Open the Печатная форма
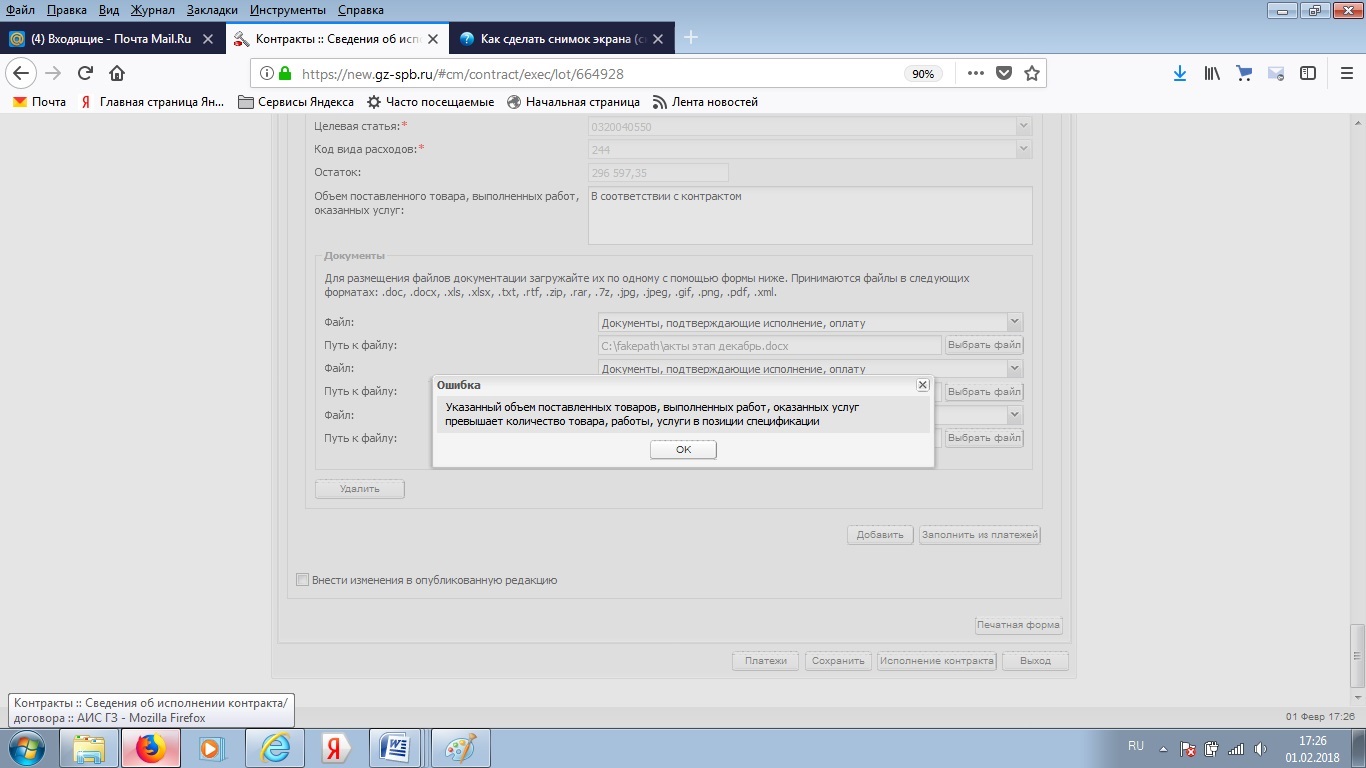This screenshot has height=768, width=1366. tap(1018, 625)
